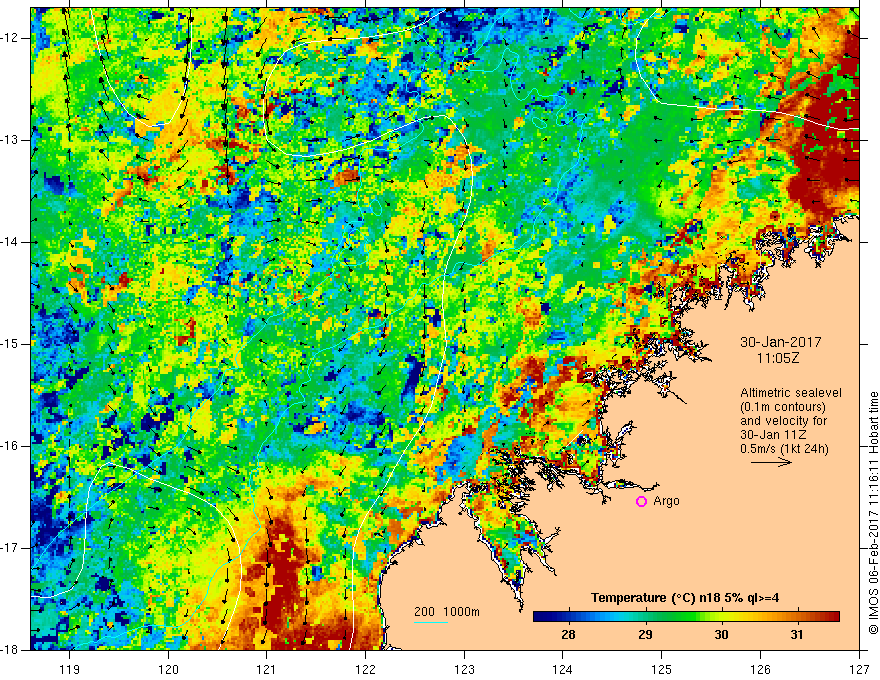Click the longitude label '123'
Viewport: 880px width, 680px height.
tap(464, 669)
